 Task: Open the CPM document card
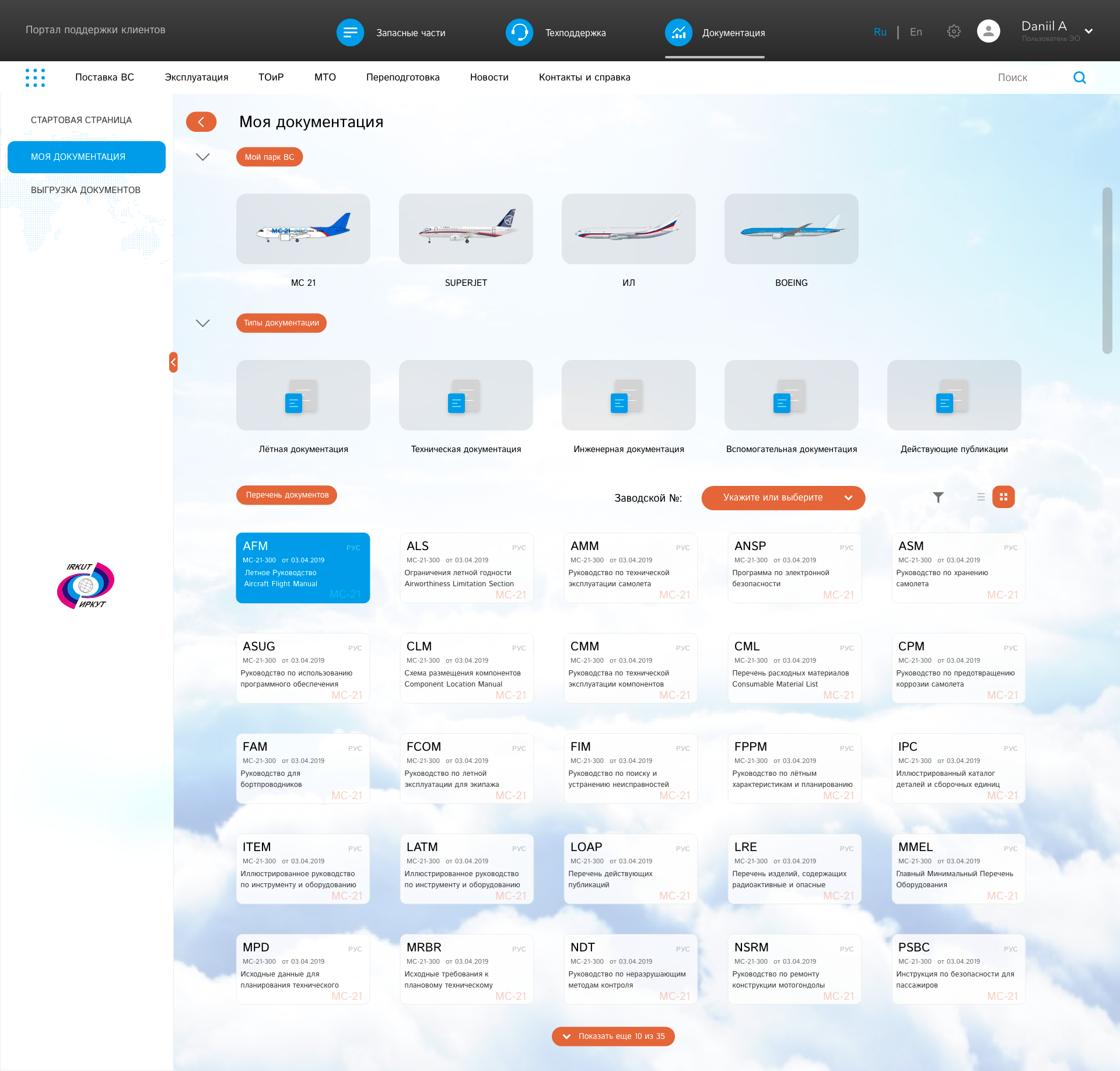pyautogui.click(x=958, y=668)
